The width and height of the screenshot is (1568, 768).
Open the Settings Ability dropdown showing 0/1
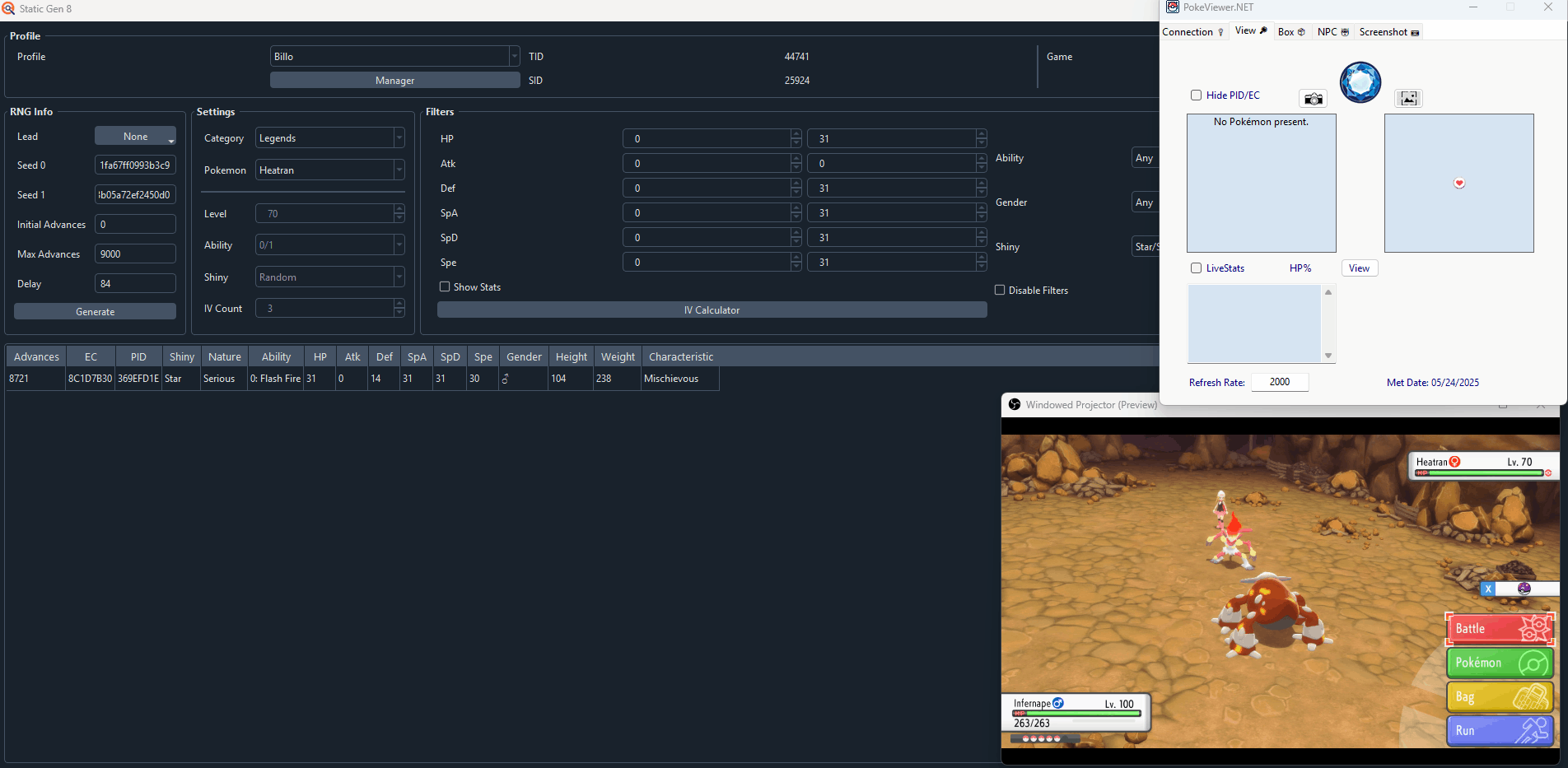pyautogui.click(x=330, y=245)
